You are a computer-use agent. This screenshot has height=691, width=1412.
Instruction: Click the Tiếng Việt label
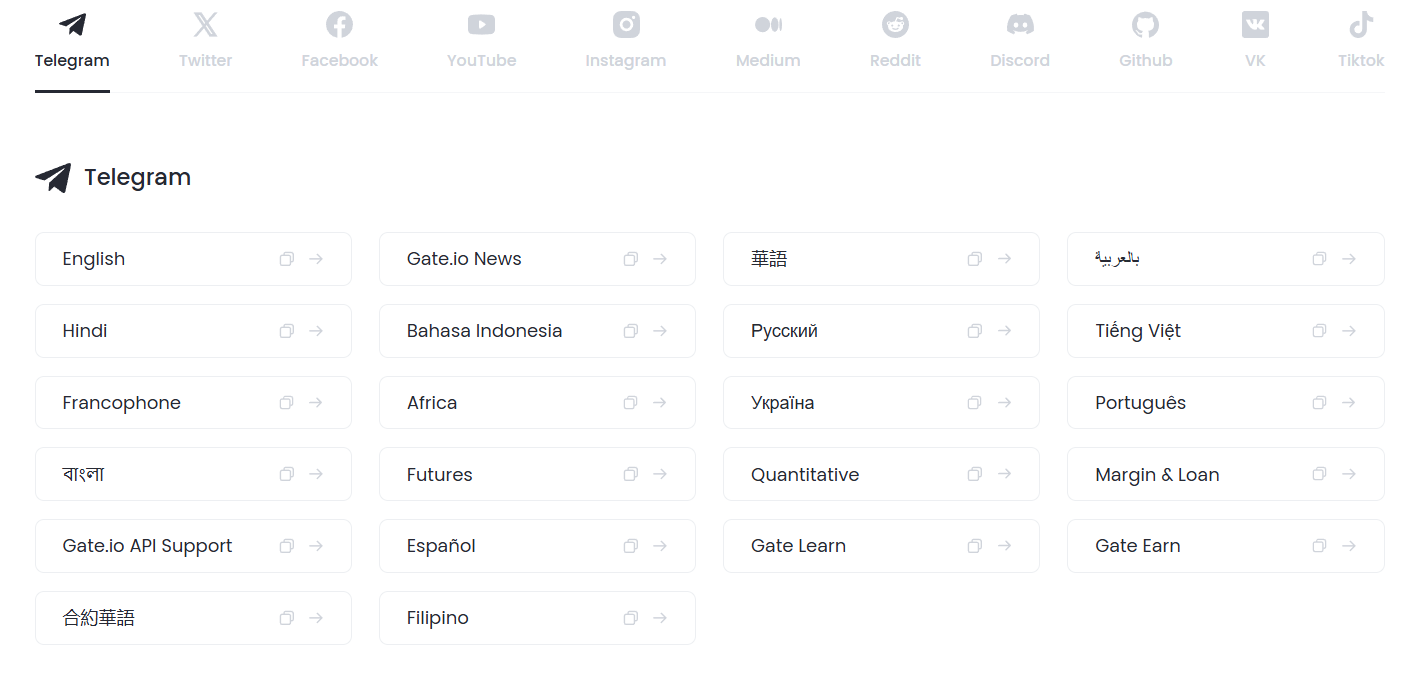1138,331
